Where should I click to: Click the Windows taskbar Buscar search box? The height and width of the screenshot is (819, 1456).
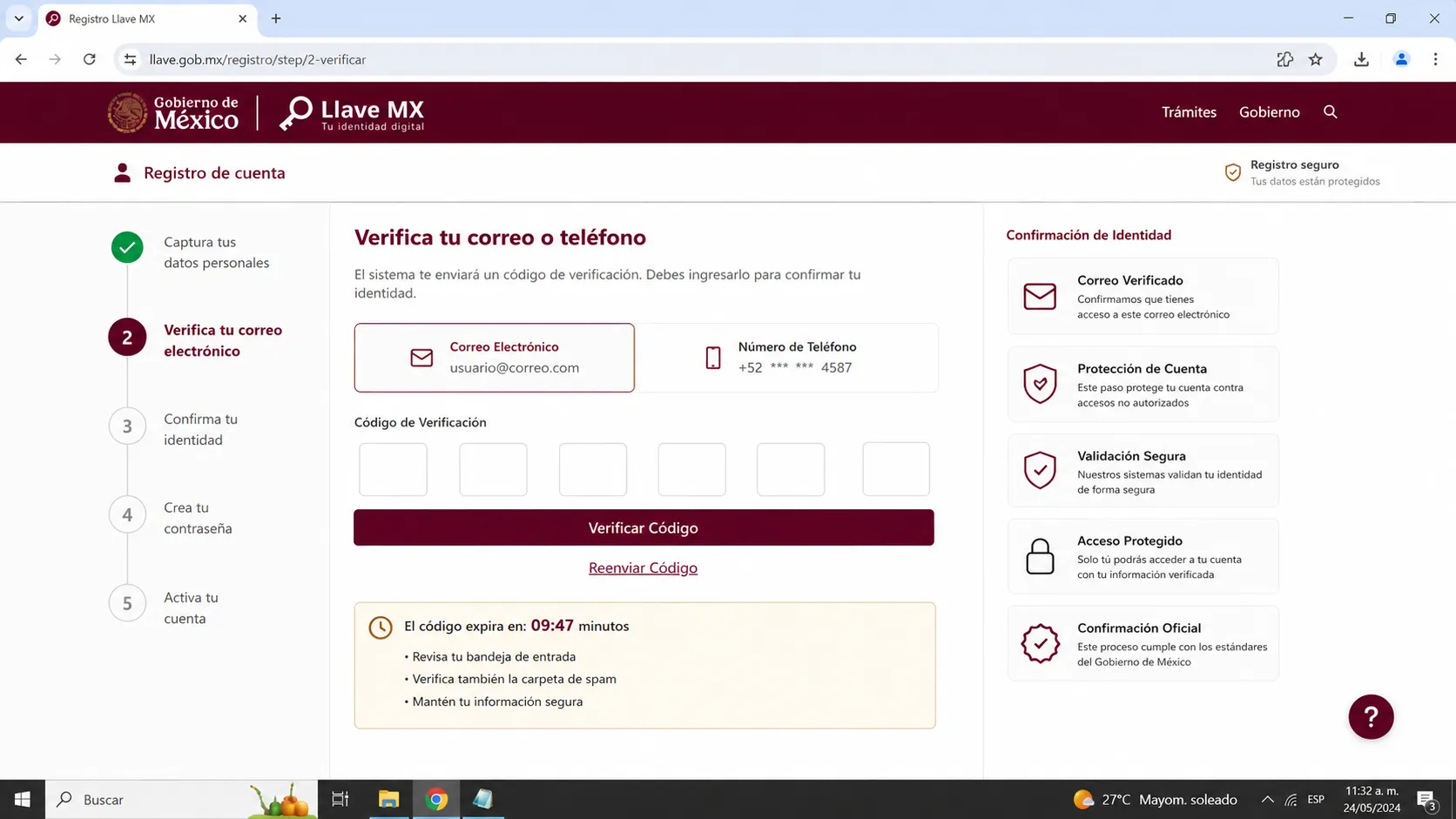coord(181,799)
